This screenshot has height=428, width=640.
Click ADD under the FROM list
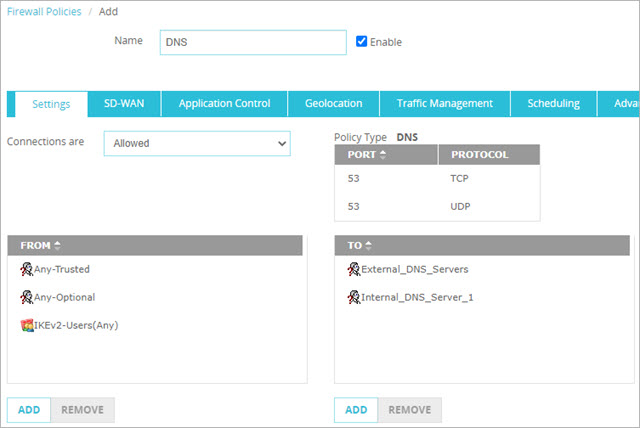pos(28,410)
